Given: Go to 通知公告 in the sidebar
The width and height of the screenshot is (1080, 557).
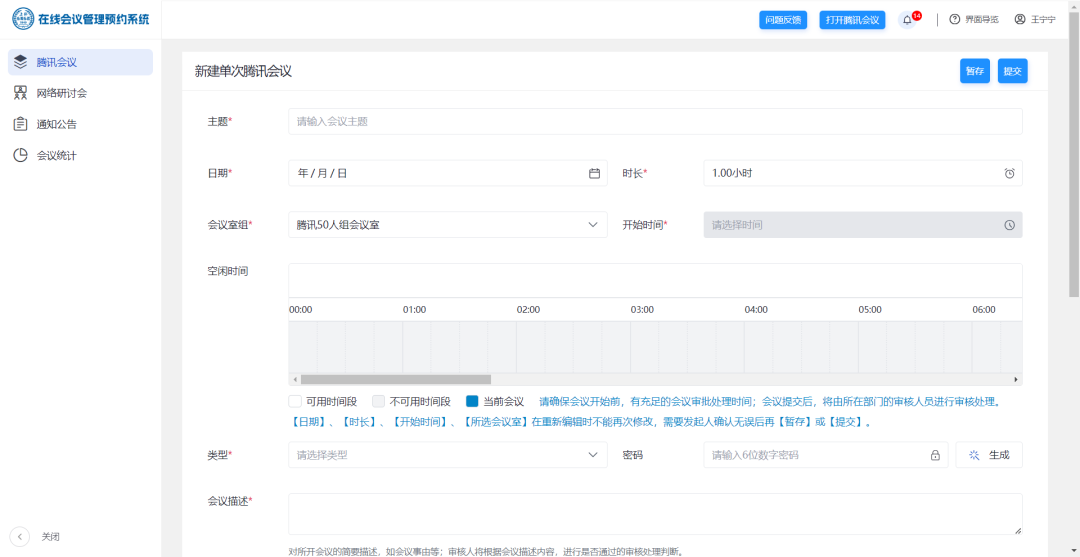Looking at the screenshot, I should [x=80, y=125].
